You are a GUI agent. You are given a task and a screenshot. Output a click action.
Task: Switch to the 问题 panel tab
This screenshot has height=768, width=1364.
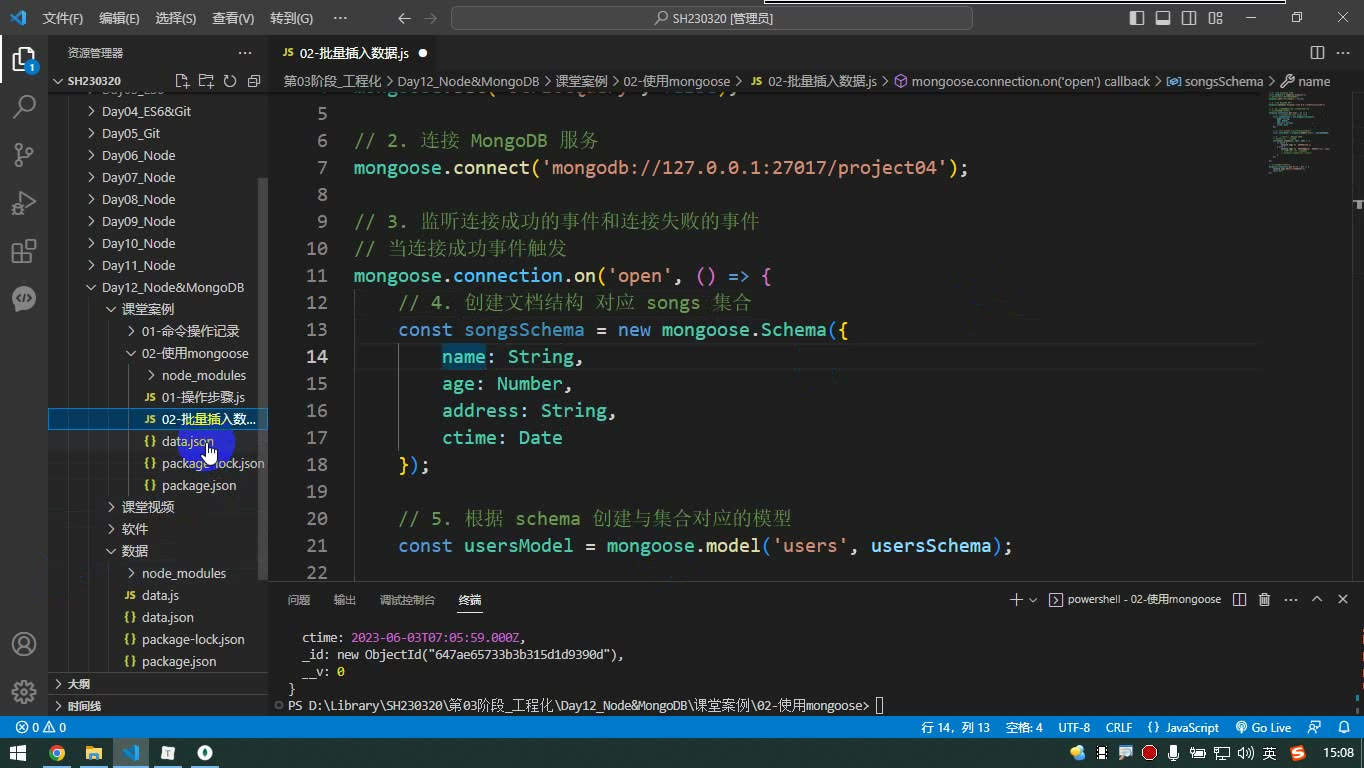pos(299,600)
